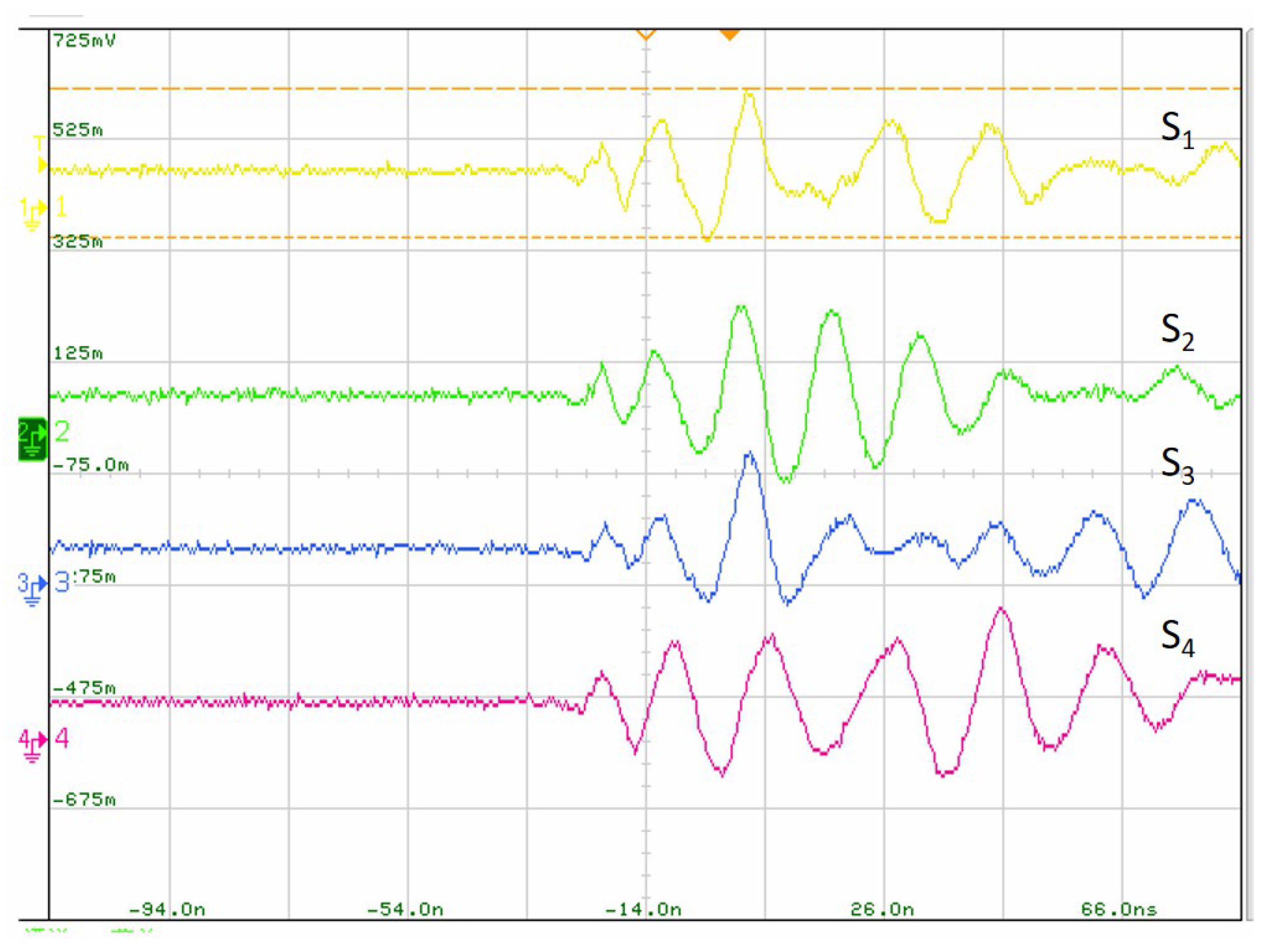Image resolution: width=1272 pixels, height=952 pixels.
Task: Click the 725mV vertical scale label
Action: [x=84, y=41]
